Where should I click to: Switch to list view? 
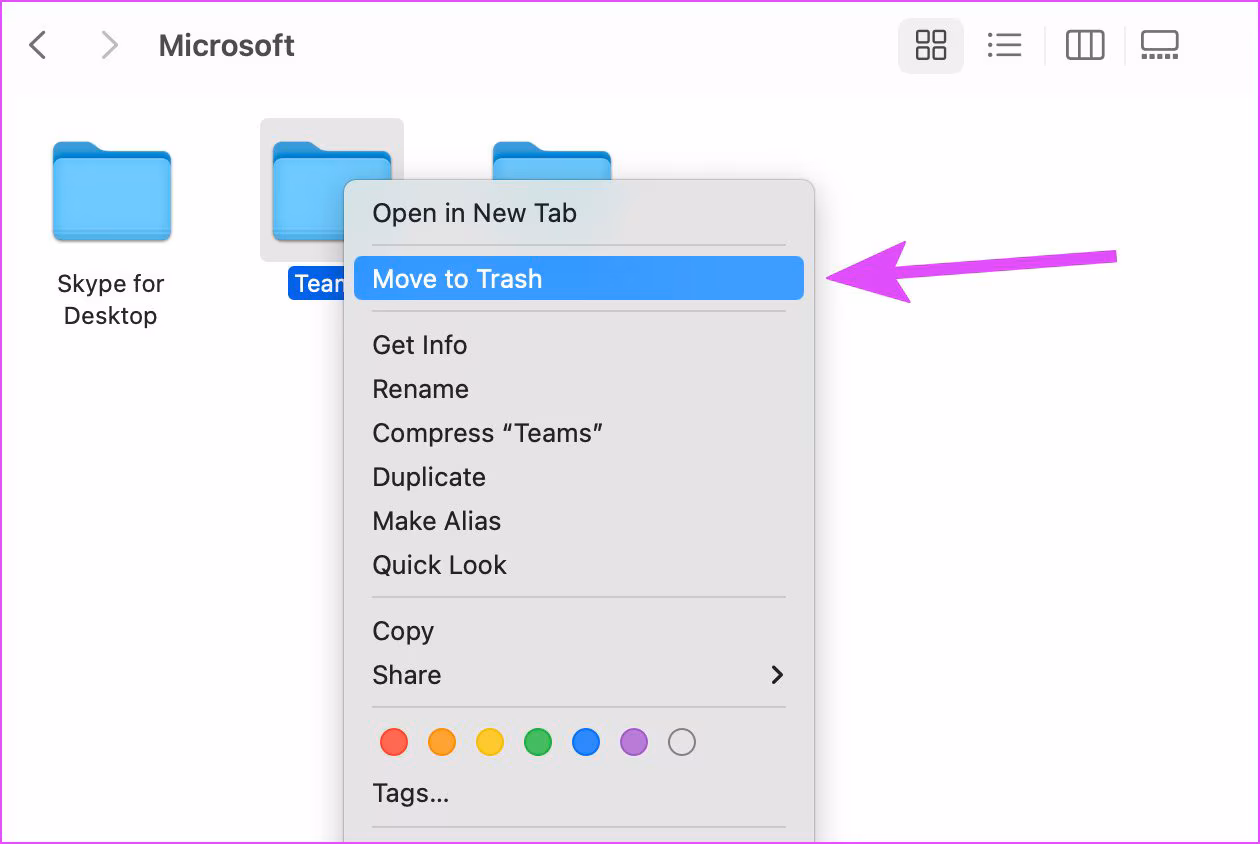pos(1004,45)
